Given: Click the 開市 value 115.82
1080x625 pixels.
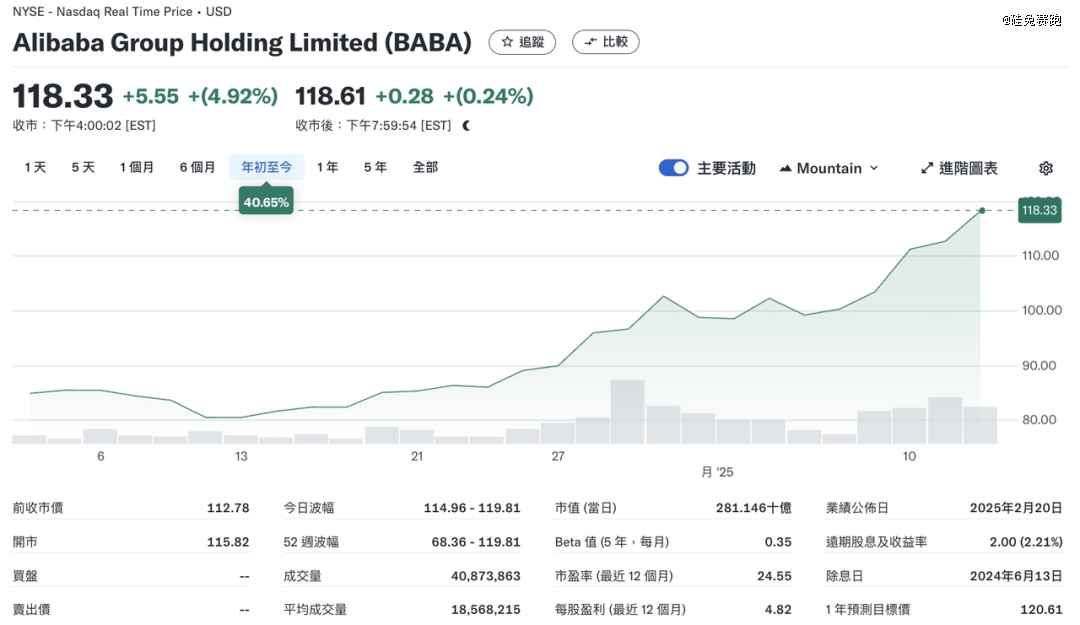Looking at the screenshot, I should 228,542.
